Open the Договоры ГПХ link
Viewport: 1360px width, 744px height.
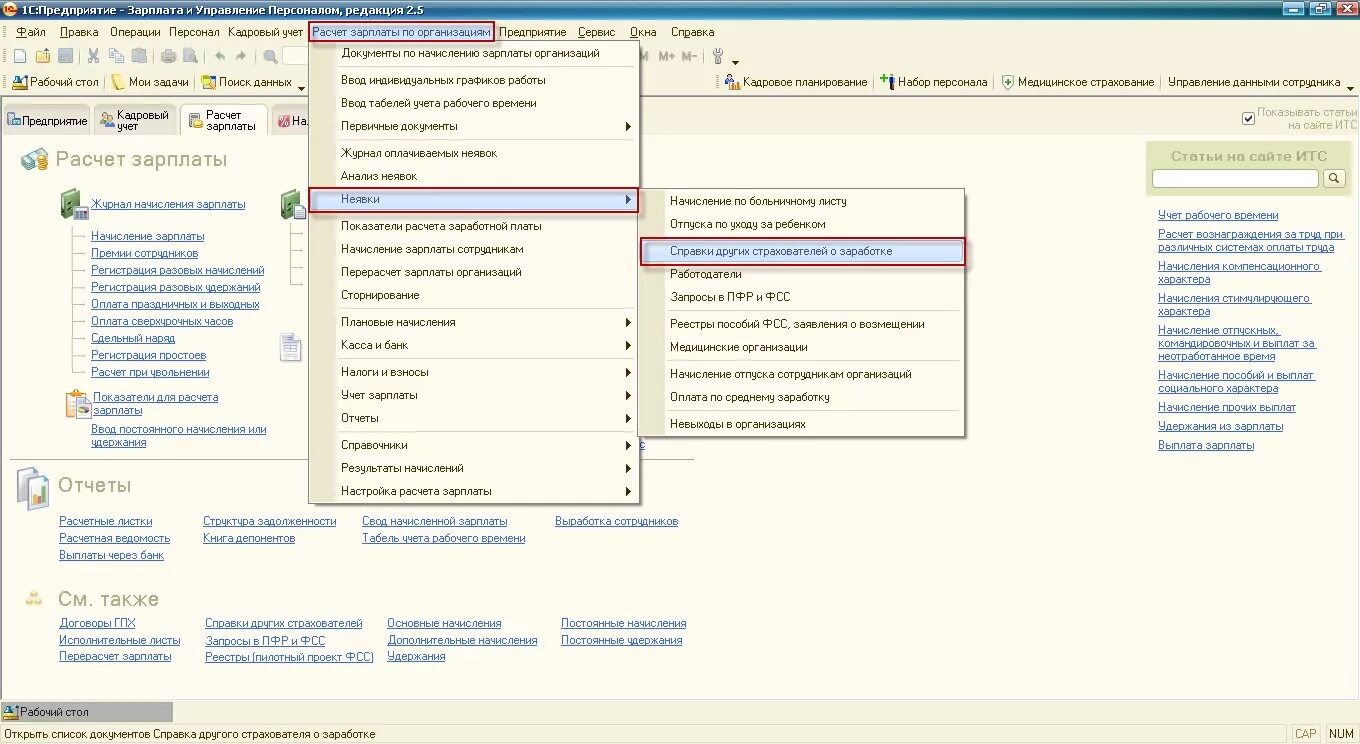[x=97, y=623]
